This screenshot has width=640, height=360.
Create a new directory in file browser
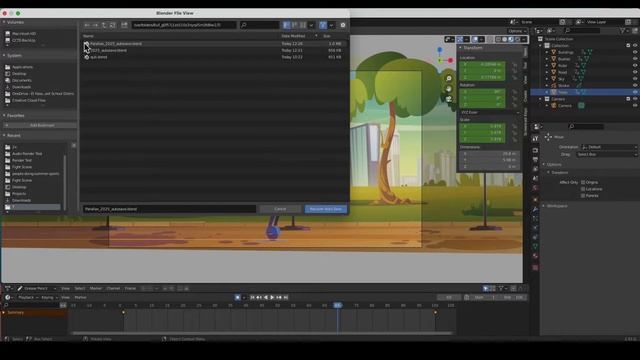(x=124, y=25)
